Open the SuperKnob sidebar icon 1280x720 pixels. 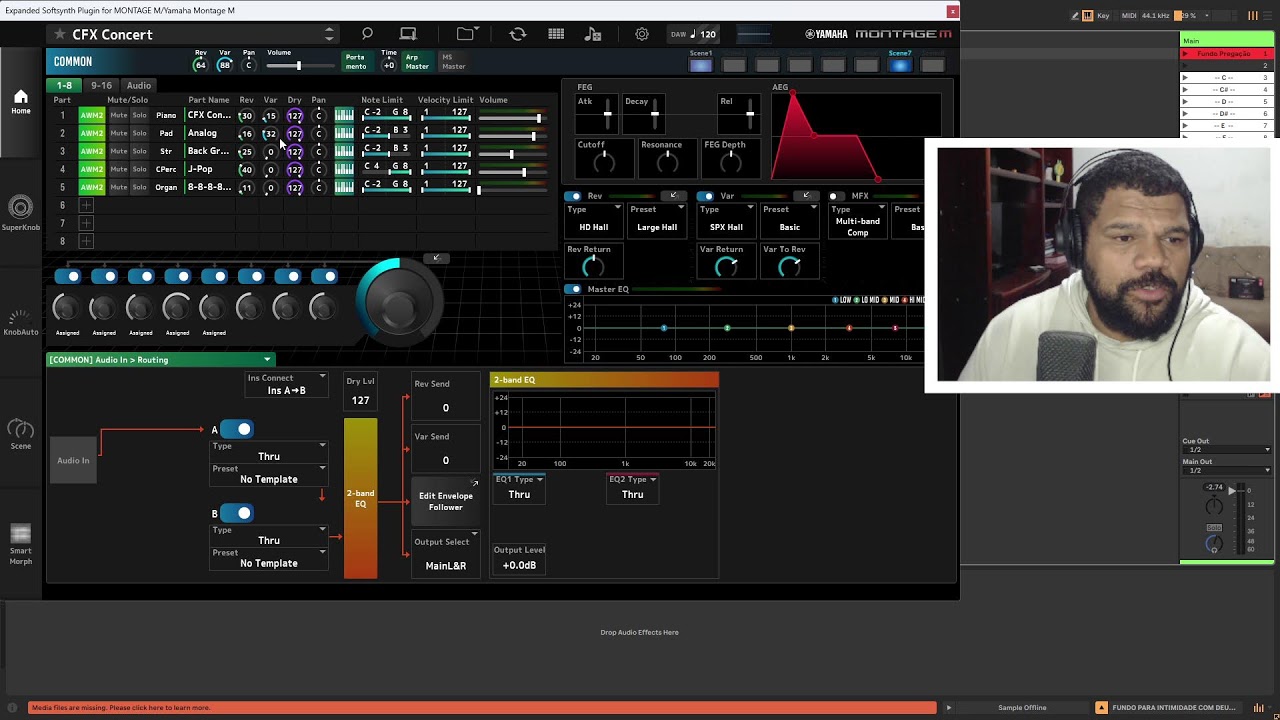(20, 213)
